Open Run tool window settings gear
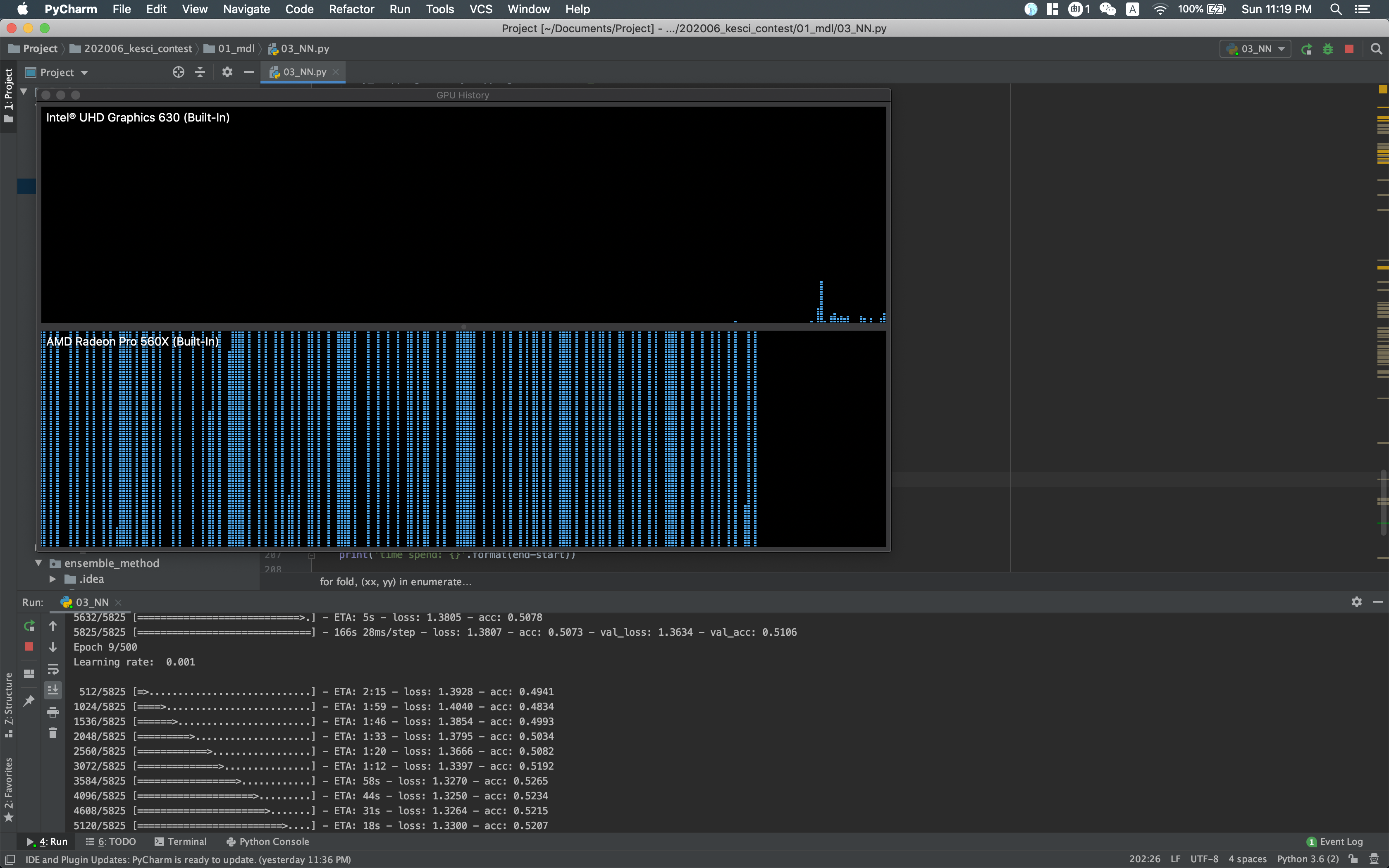The height and width of the screenshot is (868, 1389). (x=1357, y=602)
